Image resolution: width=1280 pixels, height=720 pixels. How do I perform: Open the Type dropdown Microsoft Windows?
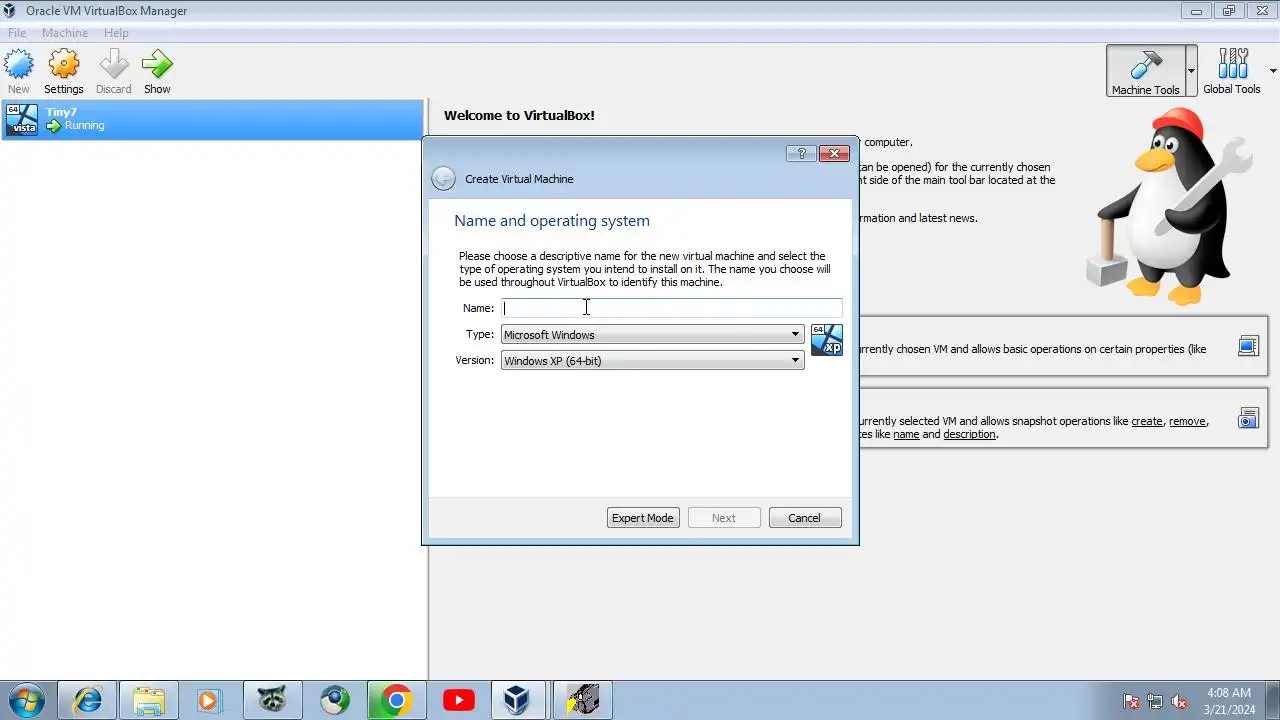(x=652, y=335)
